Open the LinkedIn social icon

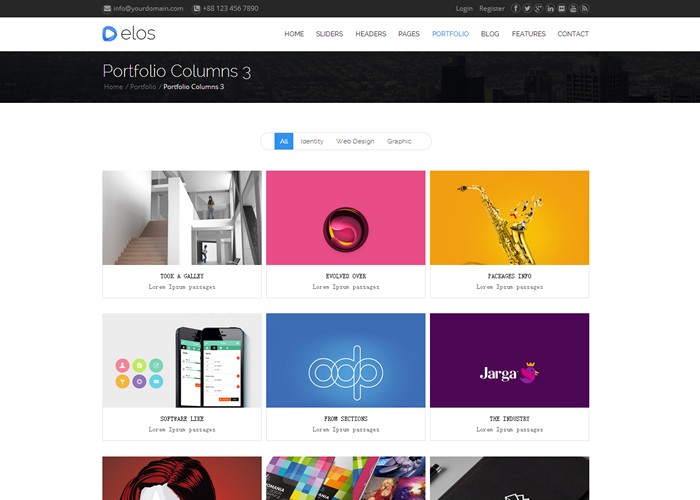[550, 8]
